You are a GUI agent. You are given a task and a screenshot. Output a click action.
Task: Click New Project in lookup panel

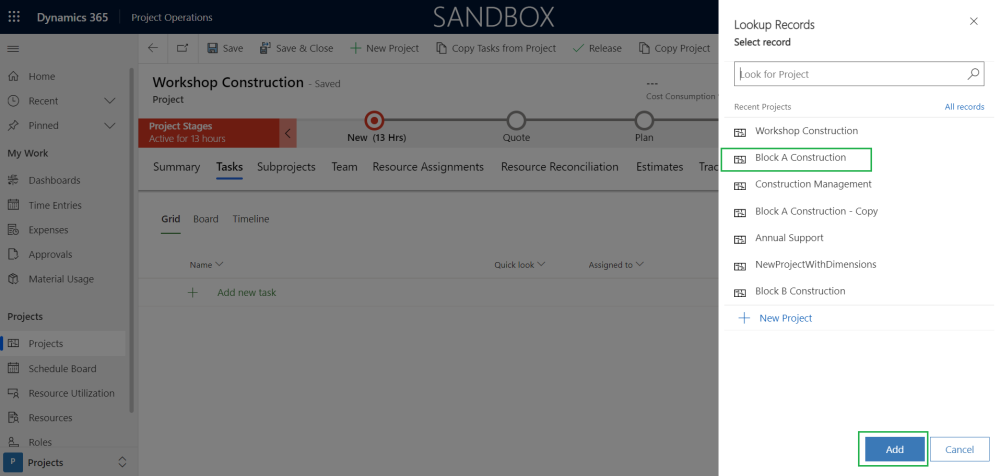(776, 318)
